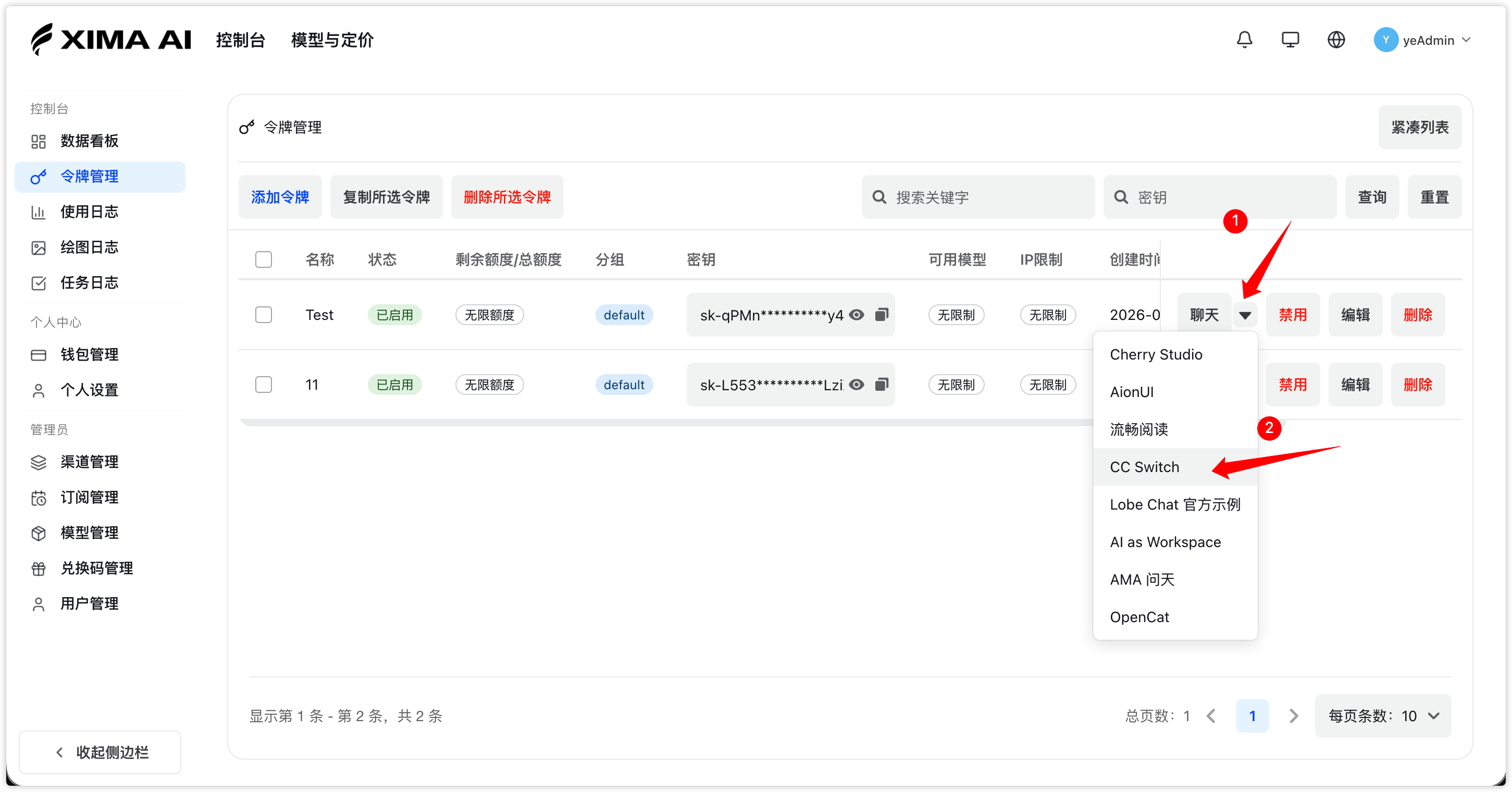Viewport: 1512px width, 792px height.
Task: Choose OpenCat from chat menu
Action: (x=1175, y=617)
